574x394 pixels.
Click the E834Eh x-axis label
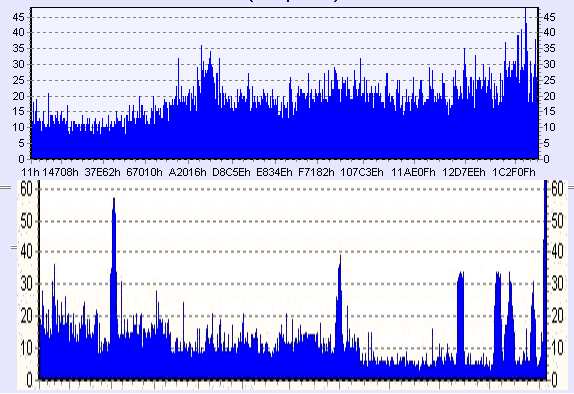(x=274, y=172)
